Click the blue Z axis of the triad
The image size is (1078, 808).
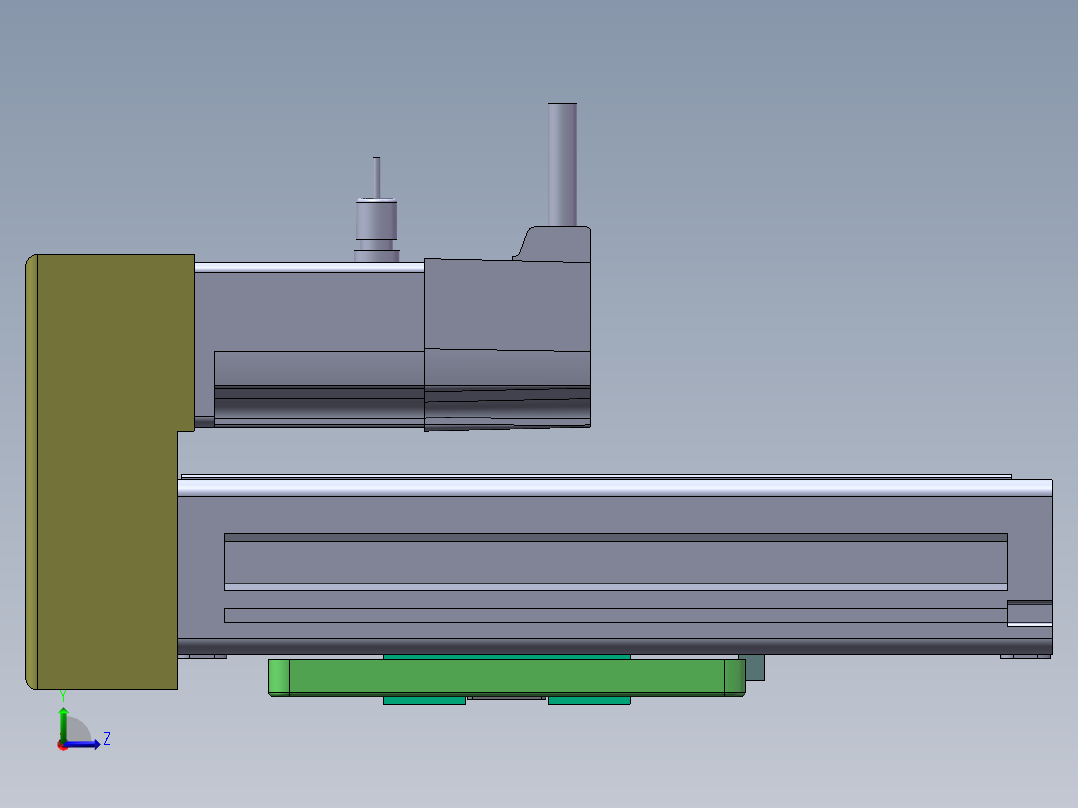click(84, 744)
